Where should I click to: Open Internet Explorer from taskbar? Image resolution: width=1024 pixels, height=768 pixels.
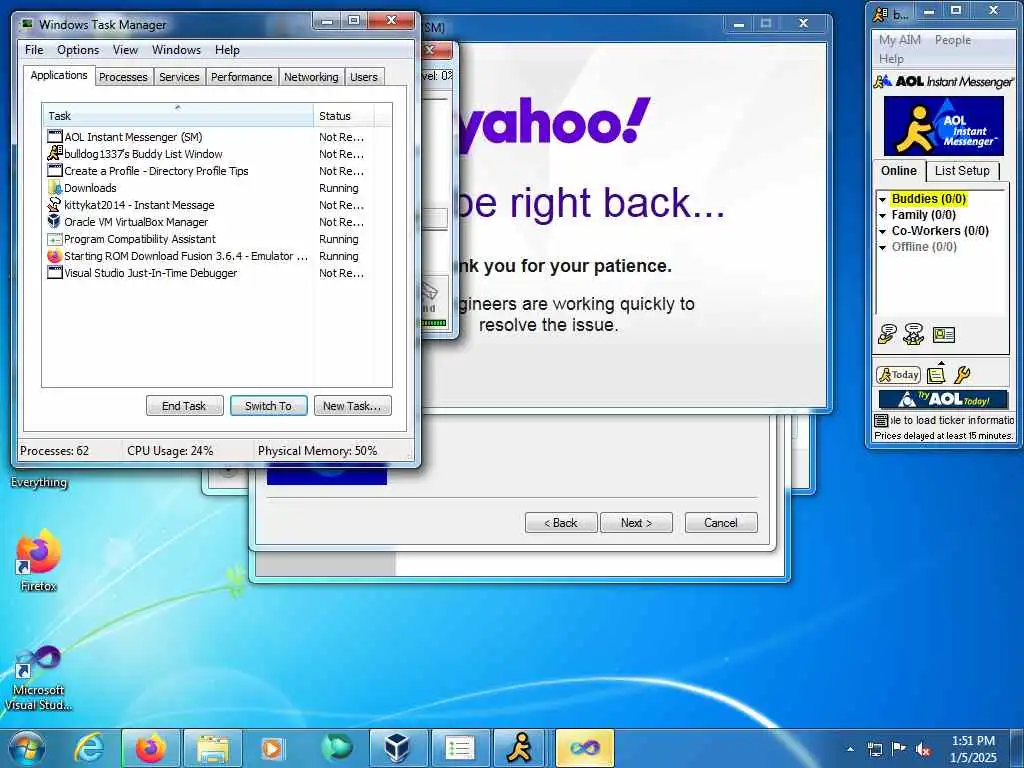coord(89,748)
